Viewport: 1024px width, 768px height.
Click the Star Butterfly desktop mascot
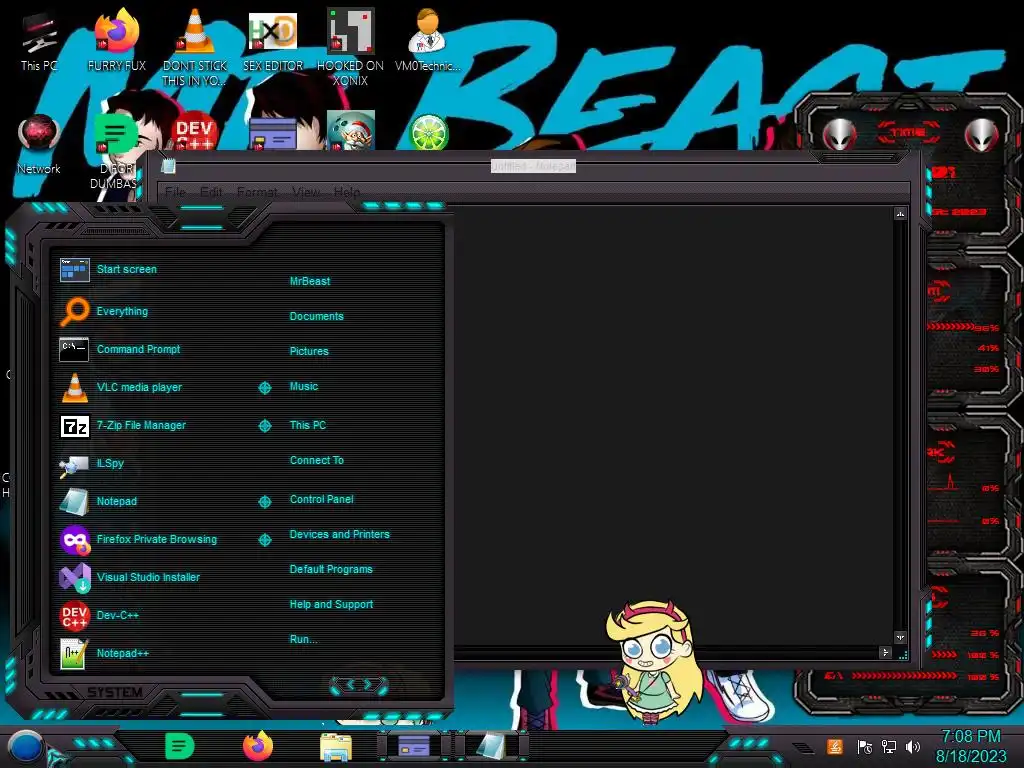(x=653, y=661)
